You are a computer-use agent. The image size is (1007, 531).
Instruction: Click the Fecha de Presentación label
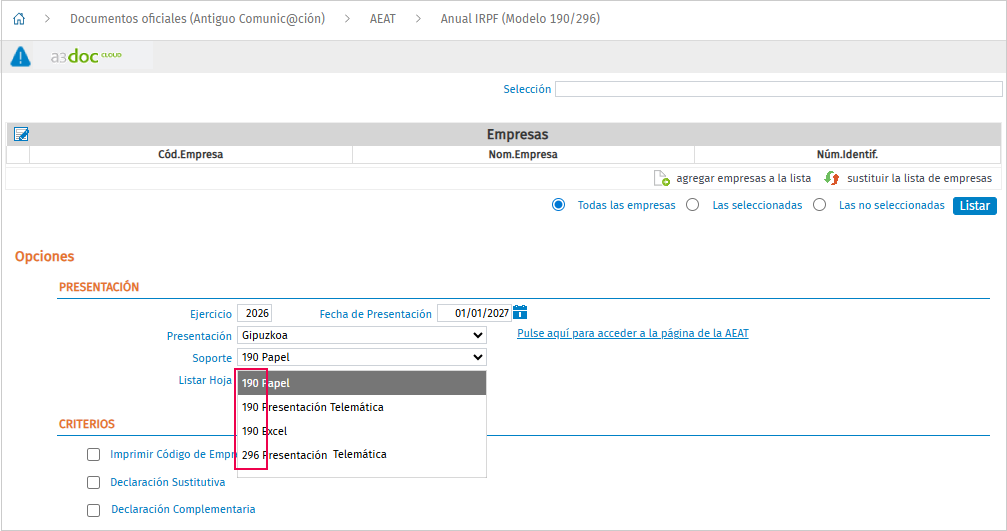[376, 314]
